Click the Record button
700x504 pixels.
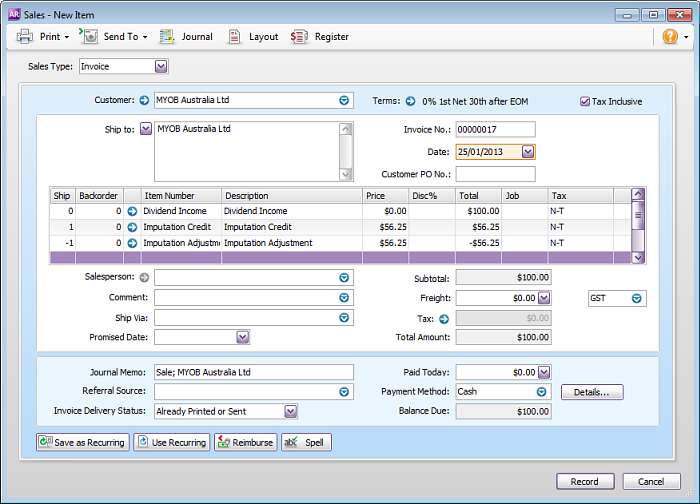pyautogui.click(x=585, y=481)
